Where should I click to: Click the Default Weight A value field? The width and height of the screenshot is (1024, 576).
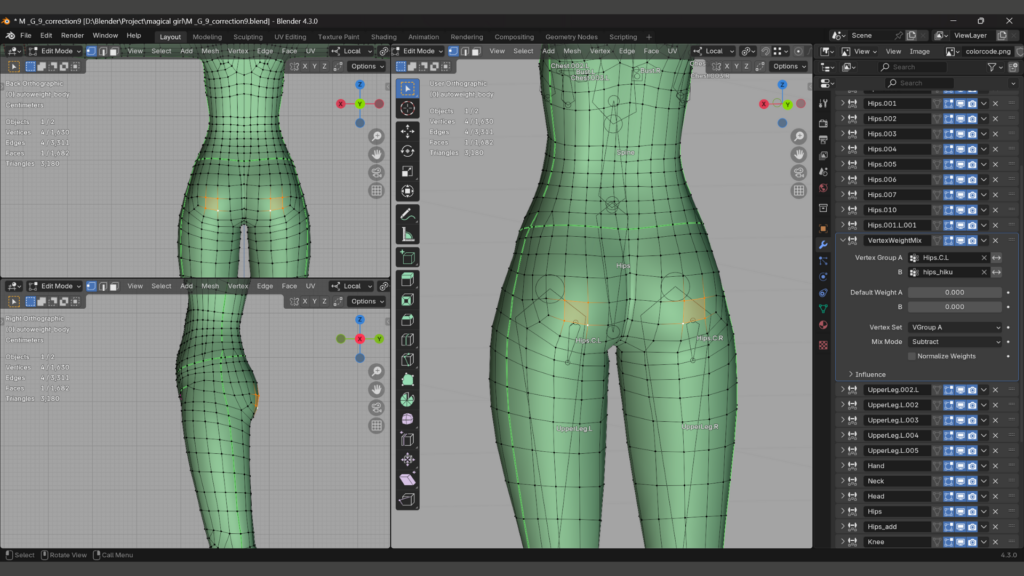coord(954,292)
